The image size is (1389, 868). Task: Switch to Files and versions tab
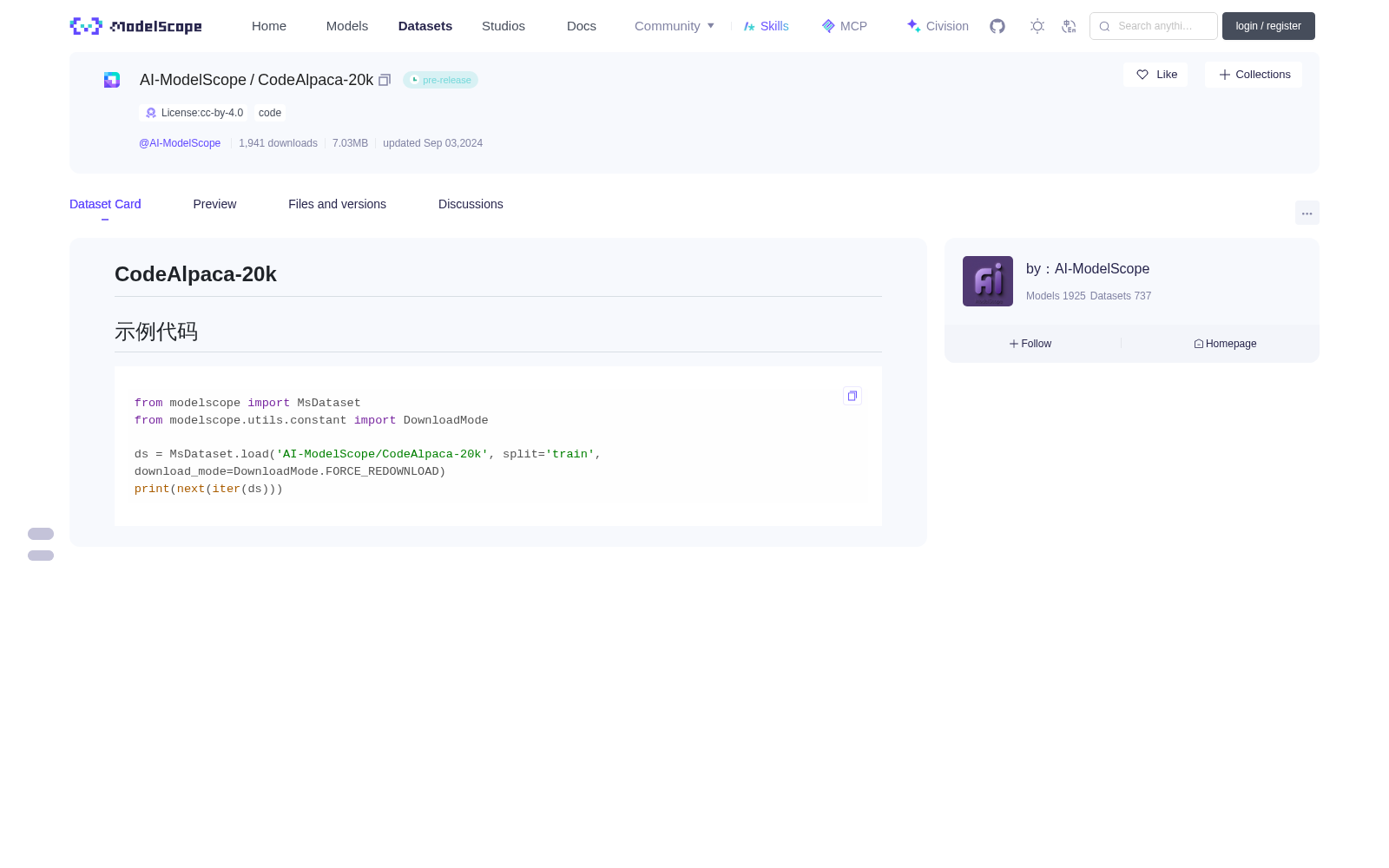[x=337, y=204]
